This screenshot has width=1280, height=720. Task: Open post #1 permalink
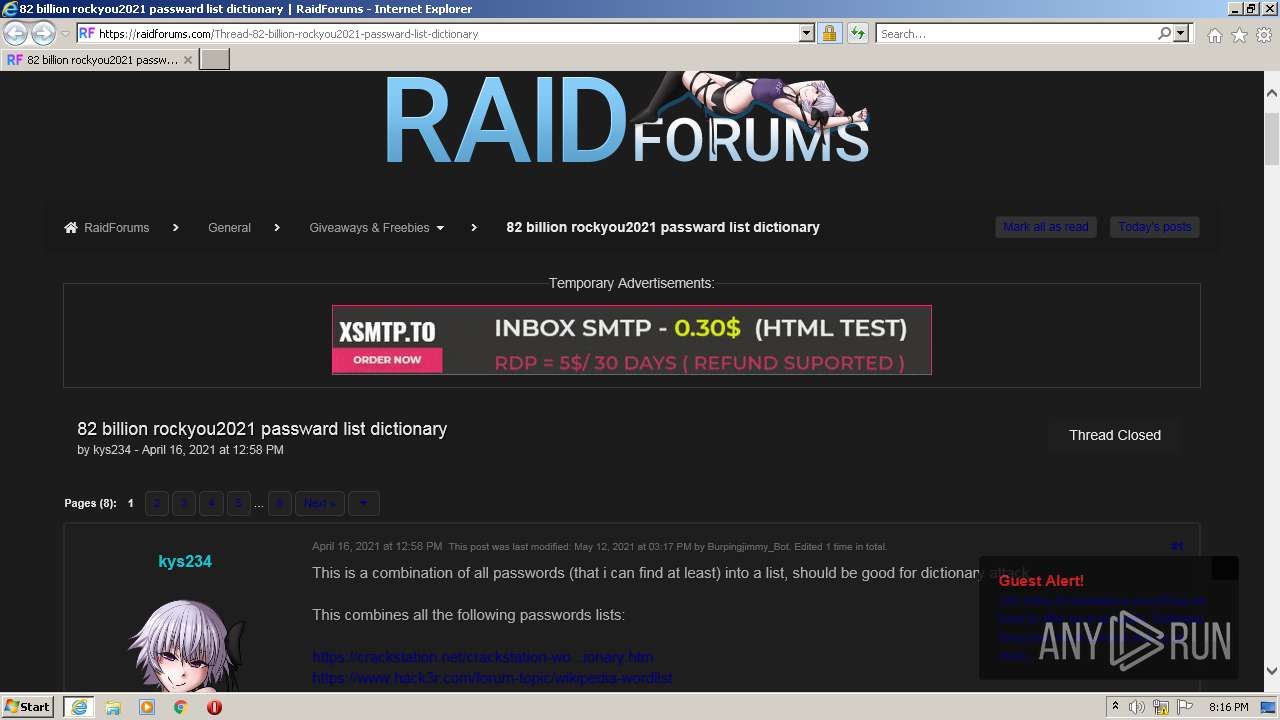click(x=1177, y=547)
